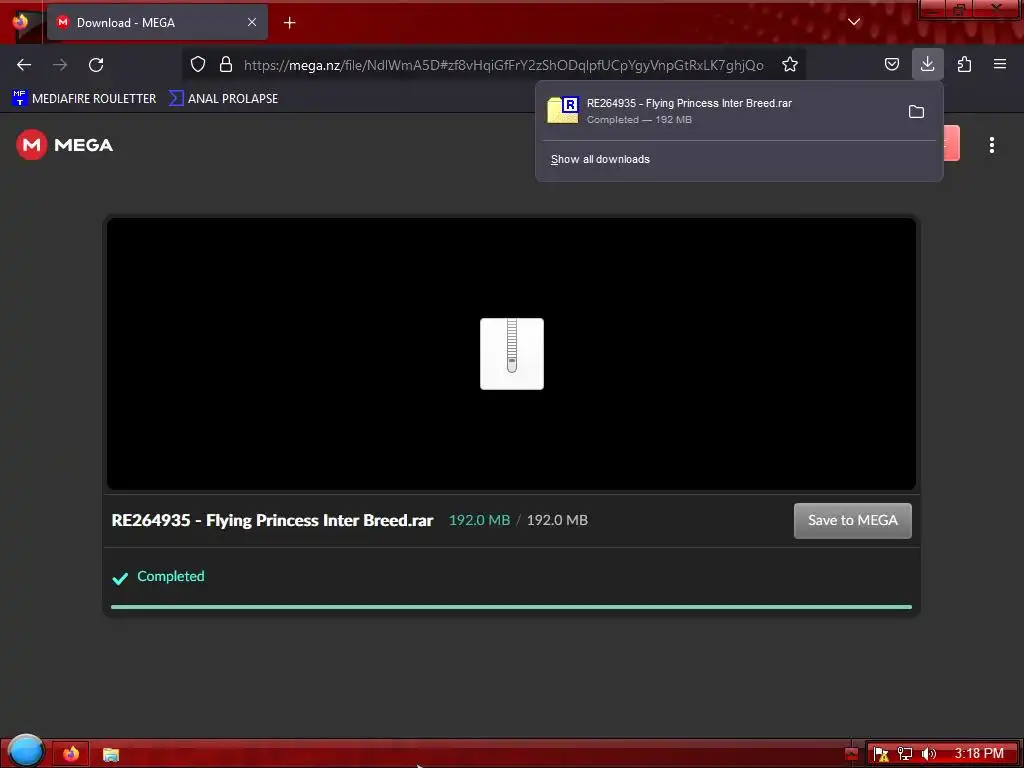Viewport: 1024px width, 768px height.
Task: Click Completed — 192 MB status in downloads panel
Action: click(x=639, y=120)
